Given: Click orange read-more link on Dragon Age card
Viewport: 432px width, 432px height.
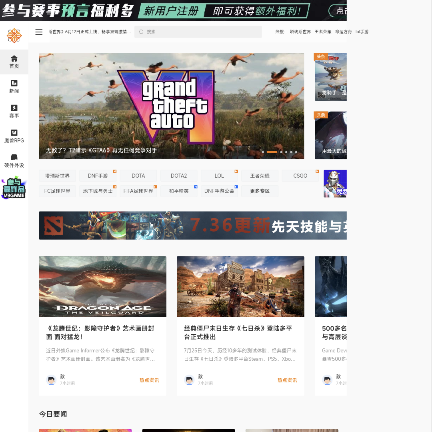Looking at the screenshot, I should pos(149,380).
